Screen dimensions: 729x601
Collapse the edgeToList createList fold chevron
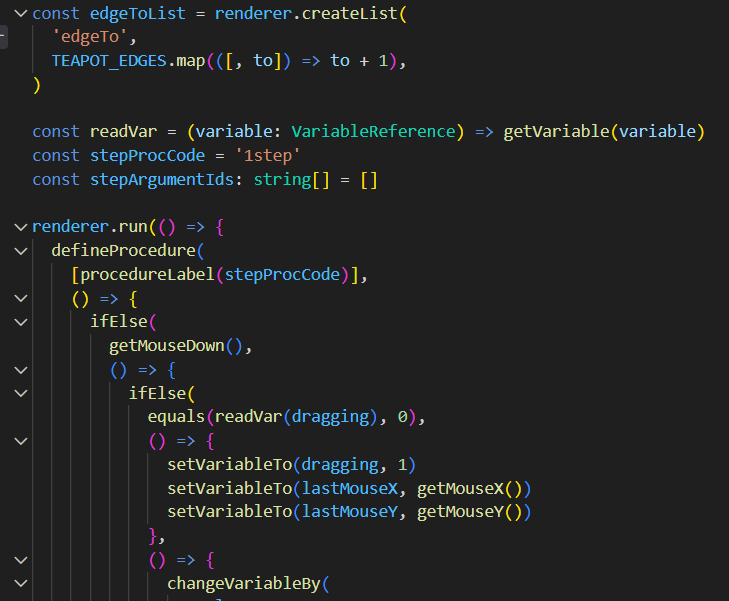(x=20, y=13)
